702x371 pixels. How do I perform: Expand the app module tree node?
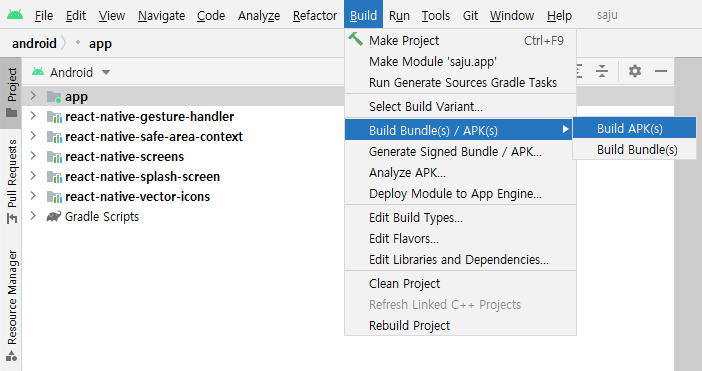pos(33,96)
